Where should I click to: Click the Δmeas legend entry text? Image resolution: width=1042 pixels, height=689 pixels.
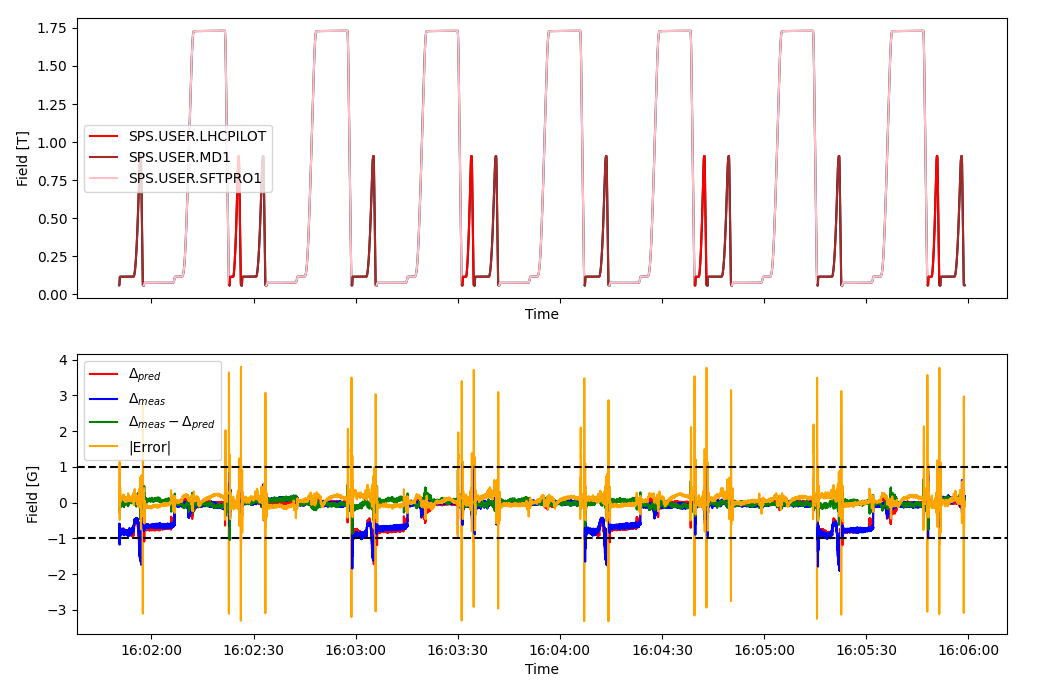coord(146,399)
